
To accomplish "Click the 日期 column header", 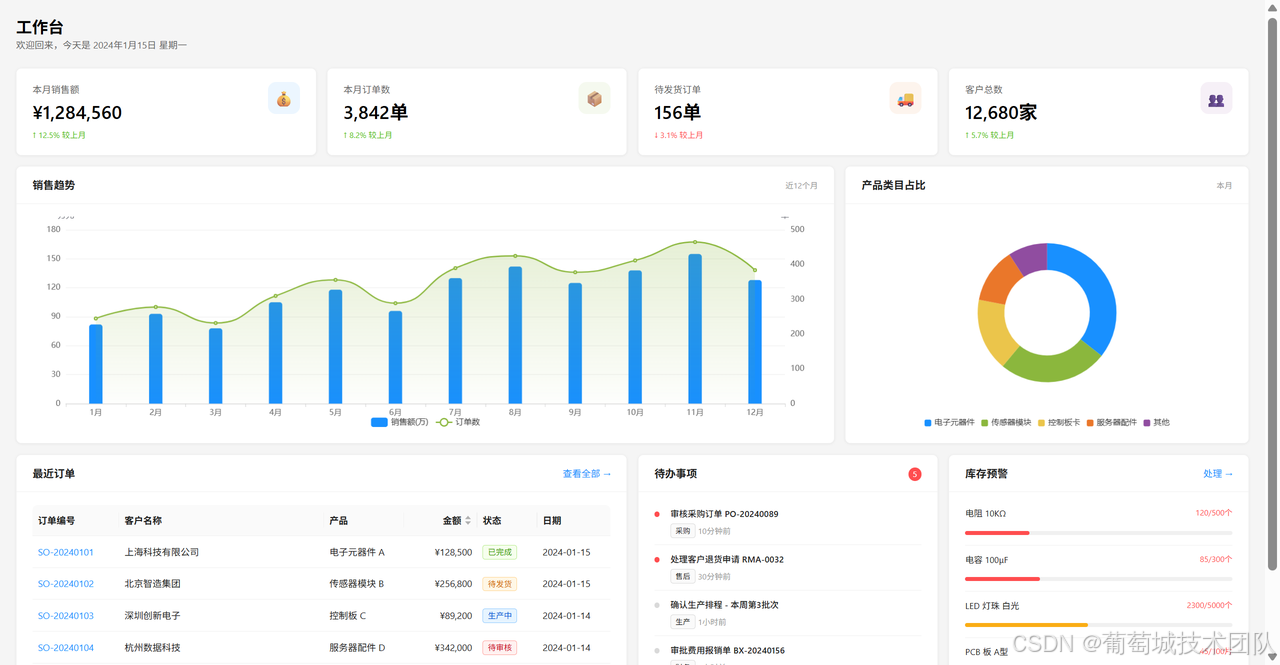I will [552, 521].
